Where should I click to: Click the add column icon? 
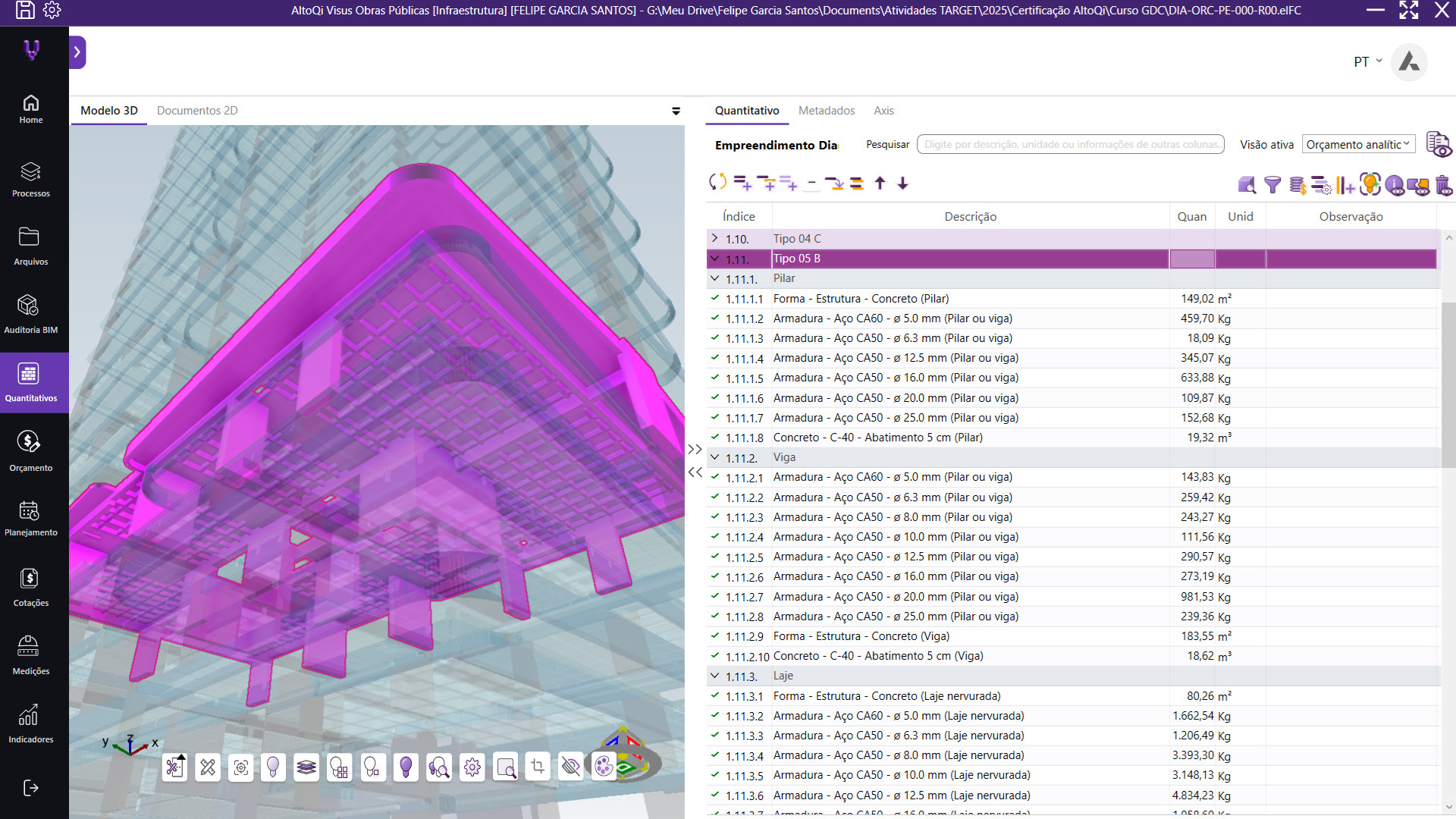tap(1345, 184)
